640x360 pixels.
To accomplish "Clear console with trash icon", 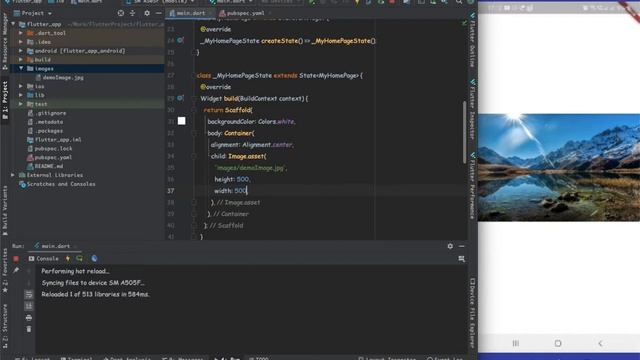I will 29,329.
